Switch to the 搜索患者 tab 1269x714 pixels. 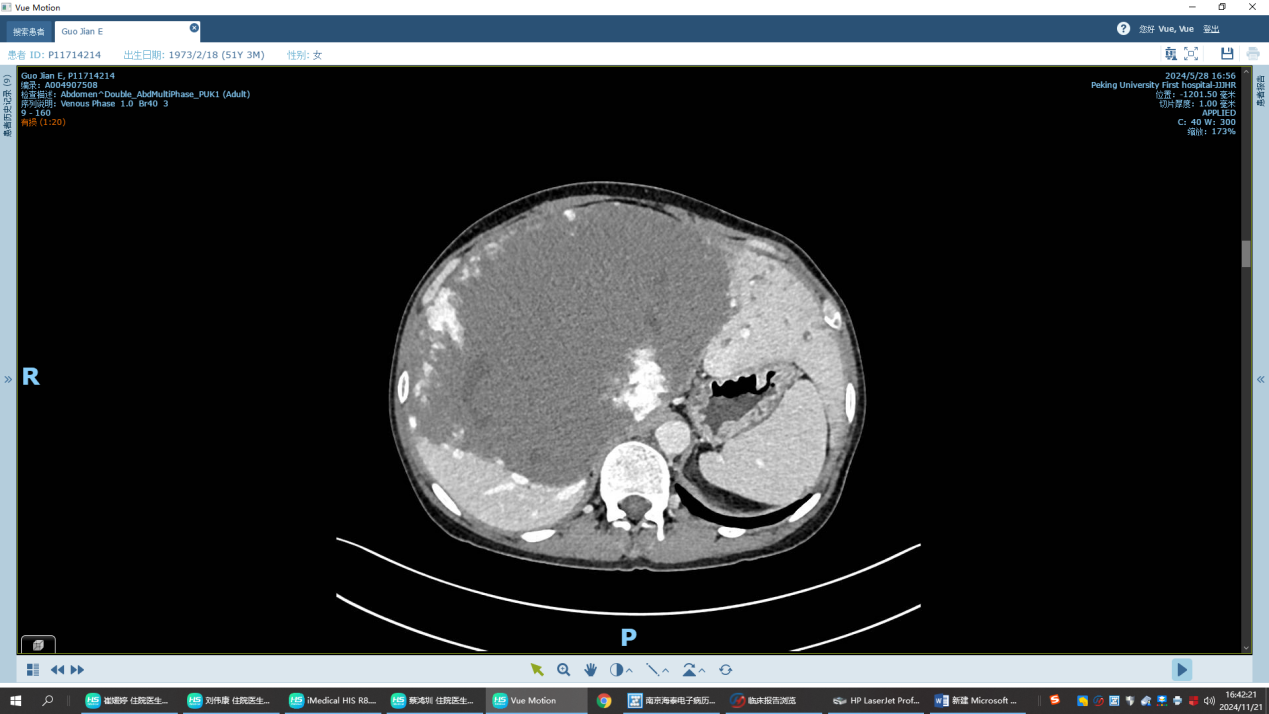coord(29,32)
